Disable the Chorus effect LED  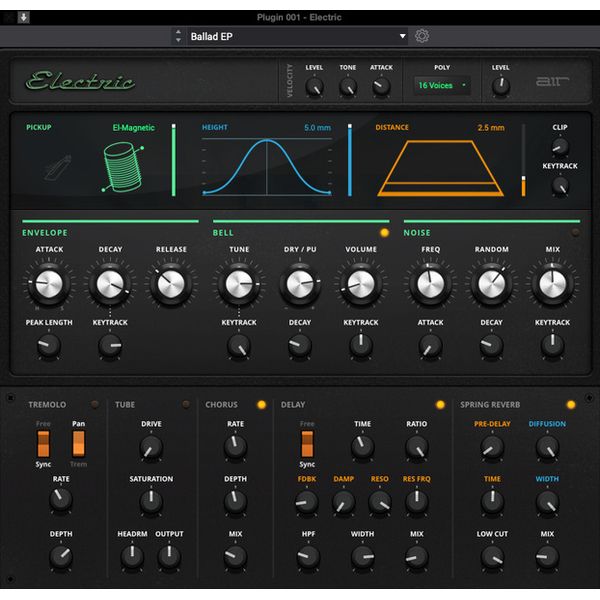pos(262,404)
